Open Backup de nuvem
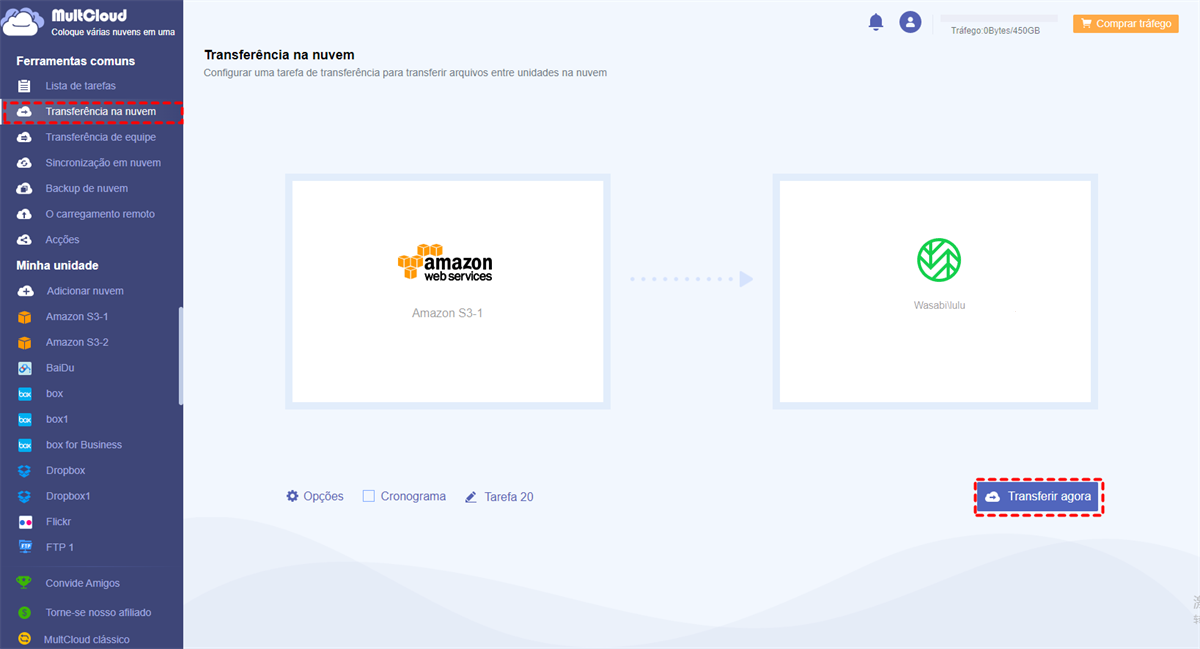Viewport: 1200px width, 649px height. (x=86, y=189)
